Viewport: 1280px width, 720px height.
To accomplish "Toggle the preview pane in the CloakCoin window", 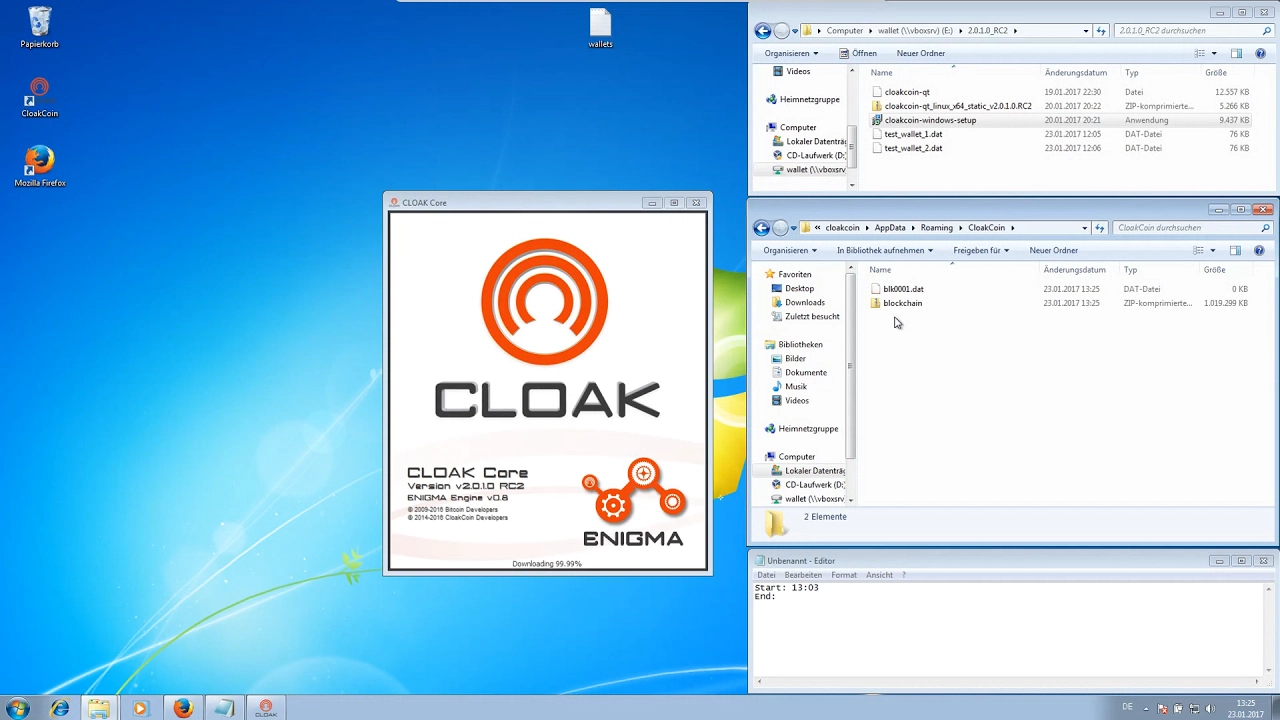I will pyautogui.click(x=1235, y=250).
